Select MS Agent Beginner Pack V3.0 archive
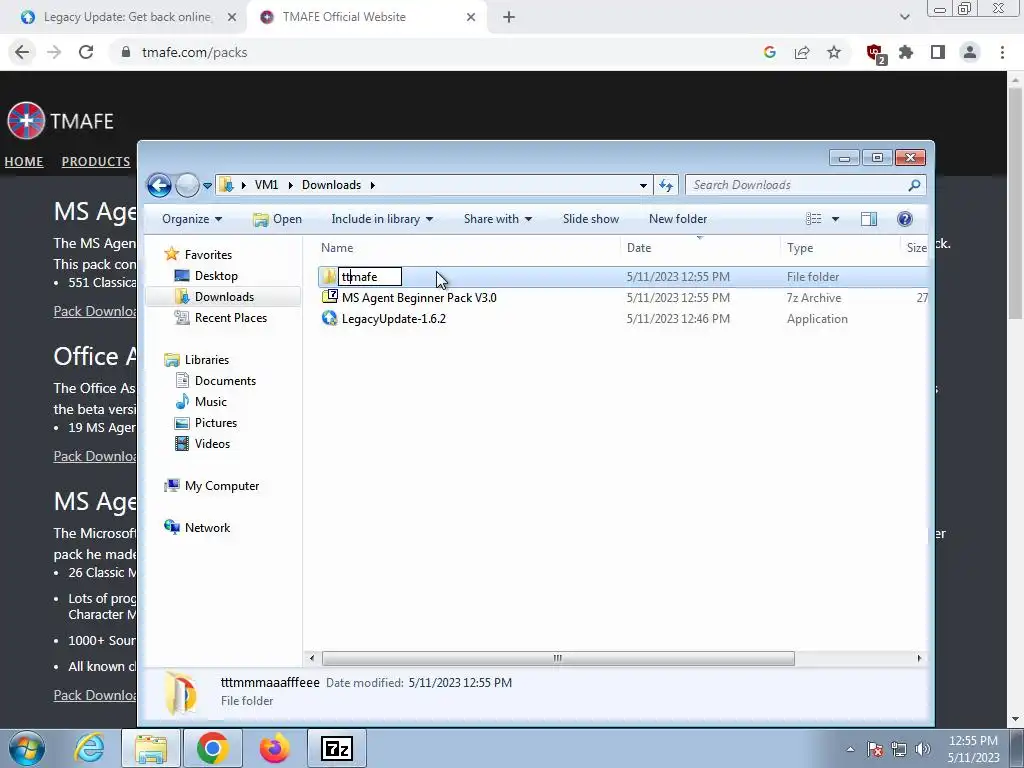 tap(419, 298)
